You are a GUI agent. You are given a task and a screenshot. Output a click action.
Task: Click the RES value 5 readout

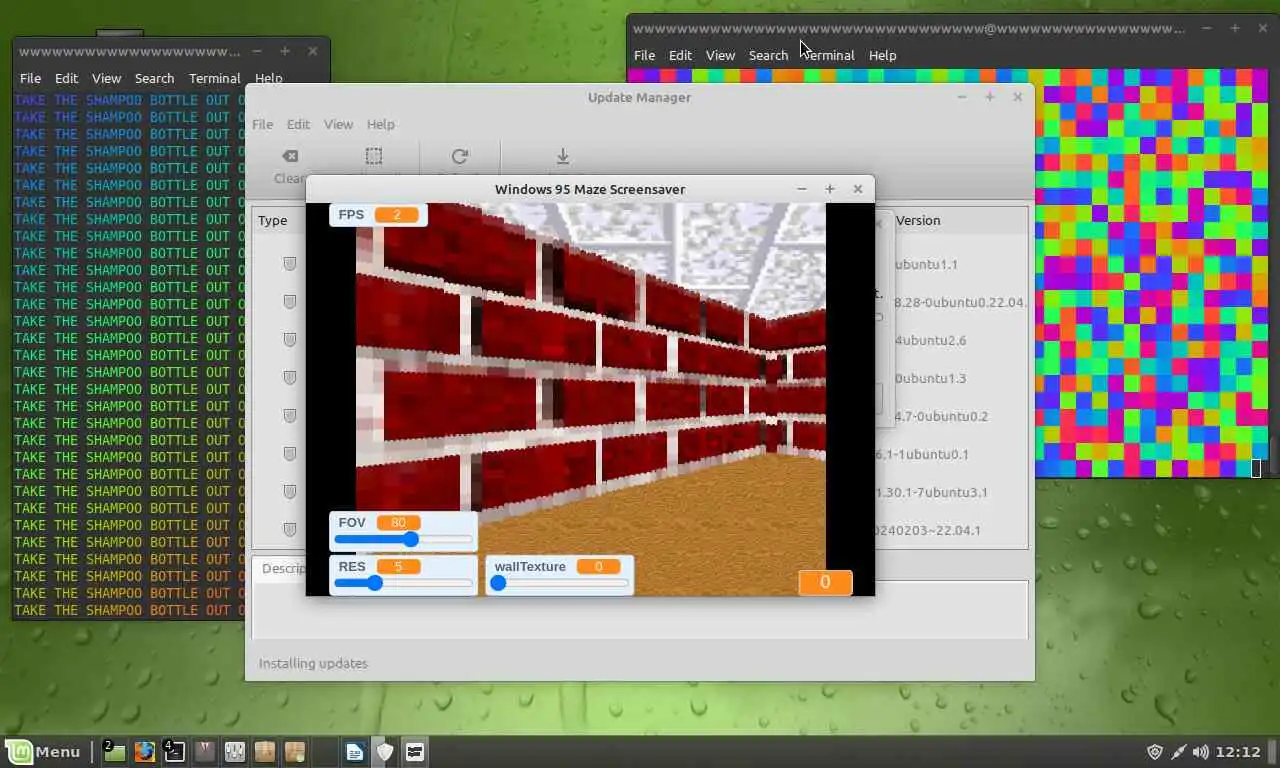[398, 567]
